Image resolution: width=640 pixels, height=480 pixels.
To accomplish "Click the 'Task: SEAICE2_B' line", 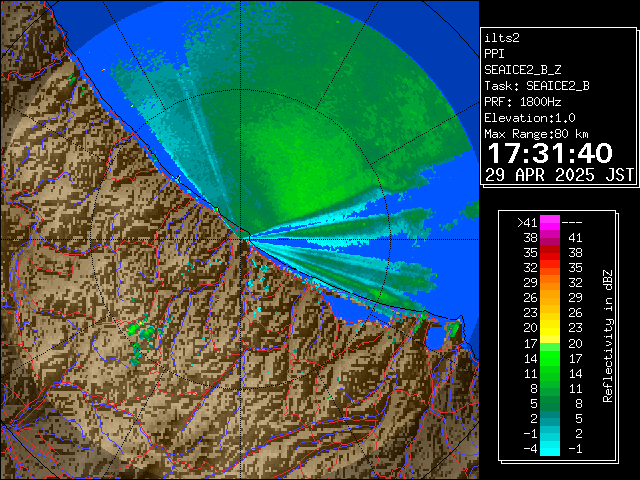I will coord(537,86).
